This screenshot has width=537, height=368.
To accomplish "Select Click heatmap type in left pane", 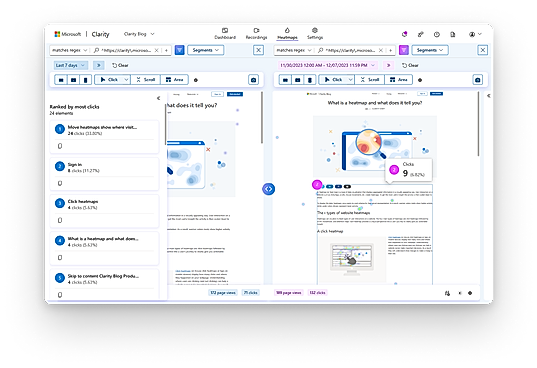I will pos(109,80).
